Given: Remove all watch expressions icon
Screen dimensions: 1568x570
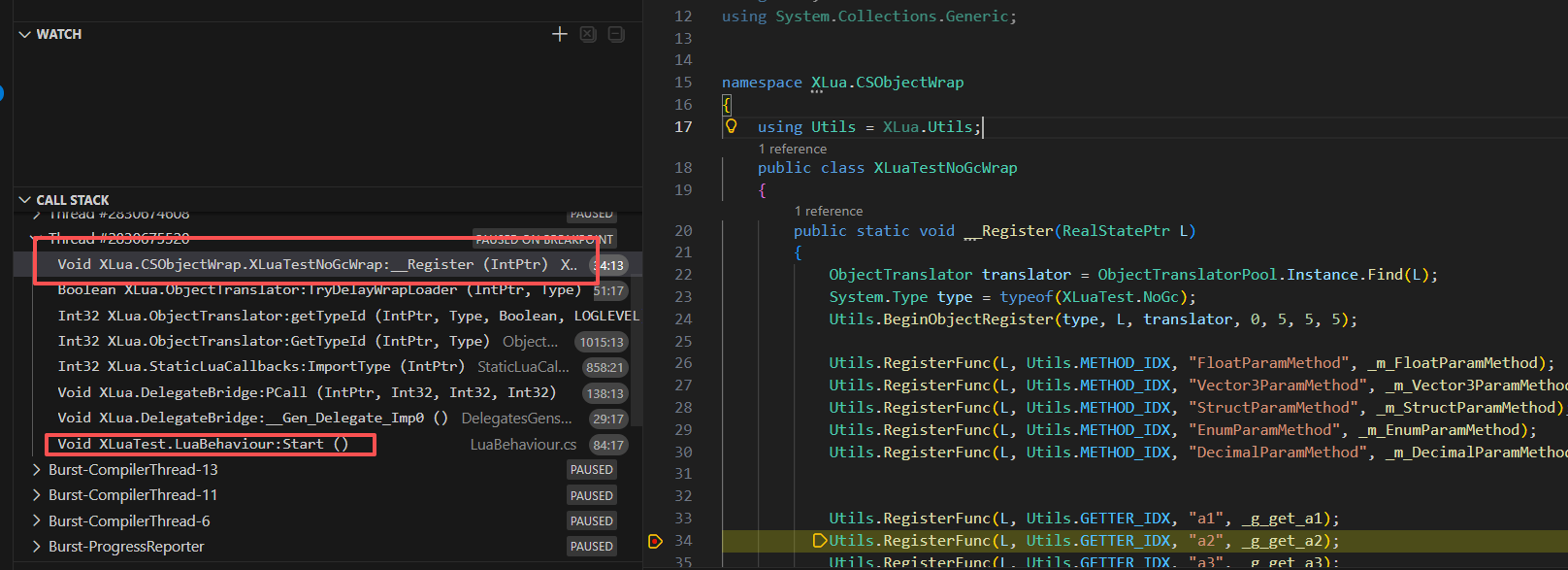Looking at the screenshot, I should tap(588, 34).
